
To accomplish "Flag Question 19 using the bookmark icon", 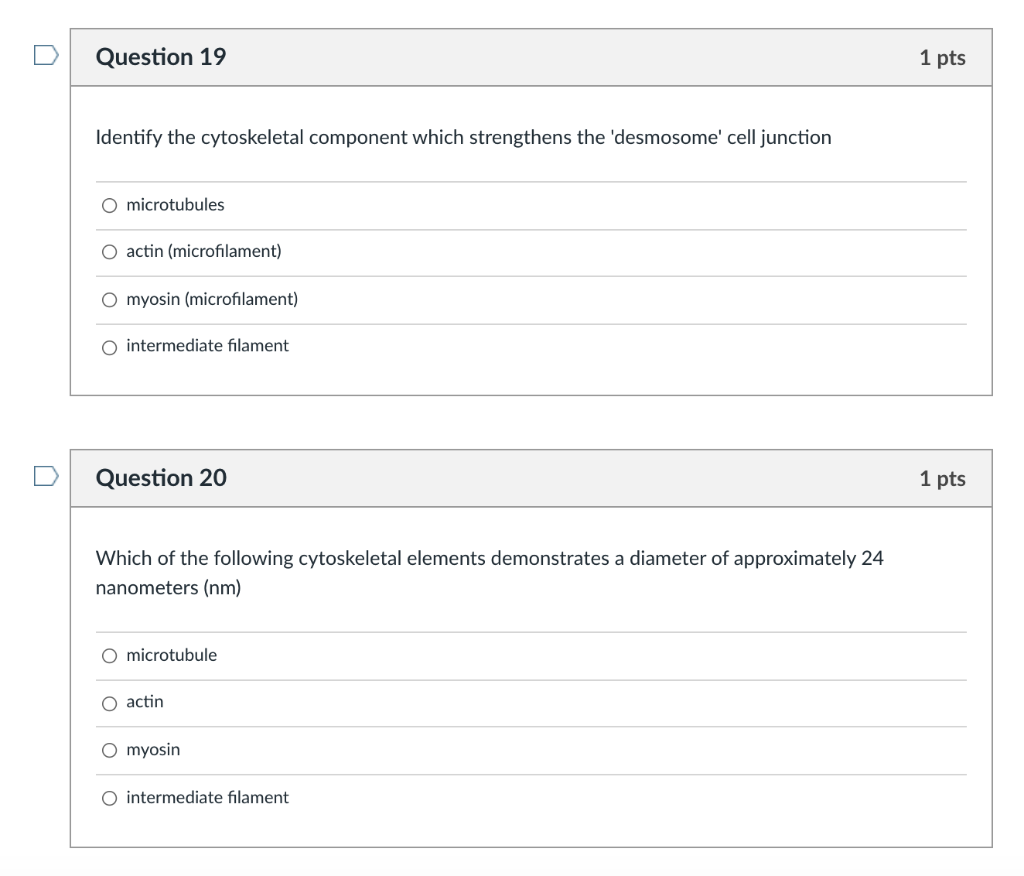I will click(x=41, y=57).
